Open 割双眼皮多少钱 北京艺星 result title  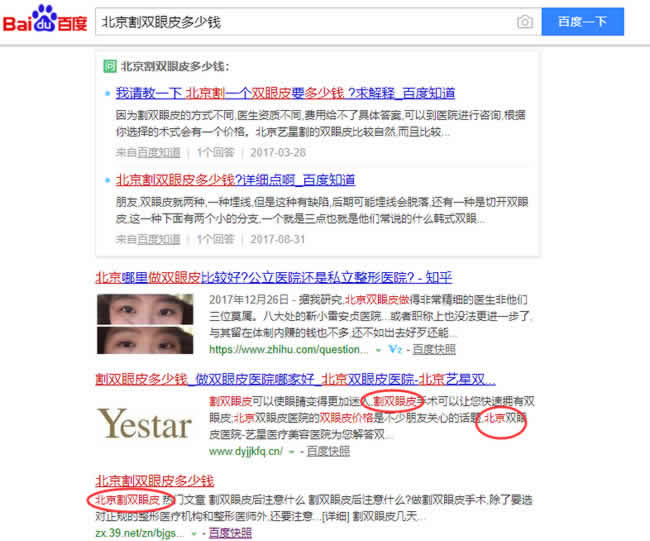click(295, 379)
